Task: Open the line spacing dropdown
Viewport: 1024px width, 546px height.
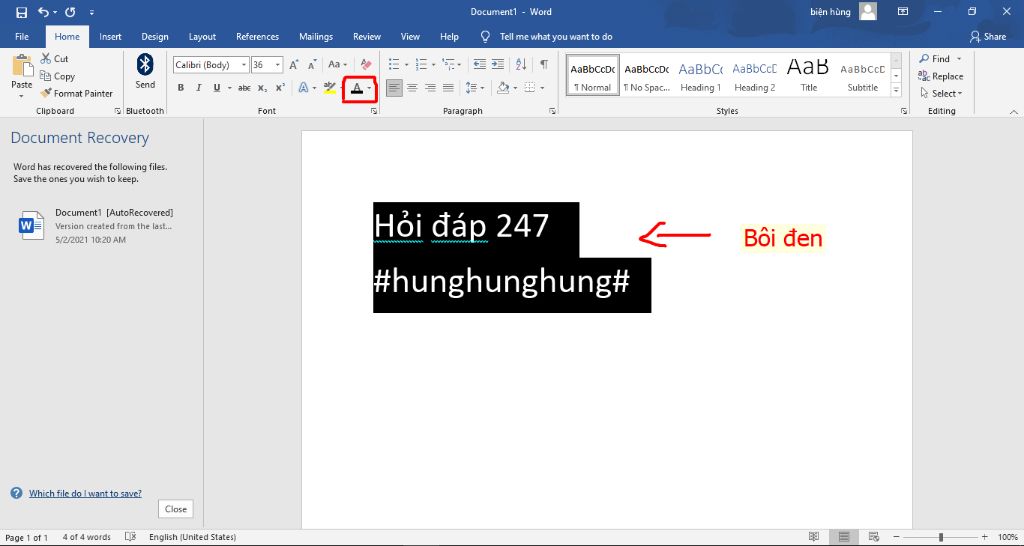Action: [x=475, y=88]
